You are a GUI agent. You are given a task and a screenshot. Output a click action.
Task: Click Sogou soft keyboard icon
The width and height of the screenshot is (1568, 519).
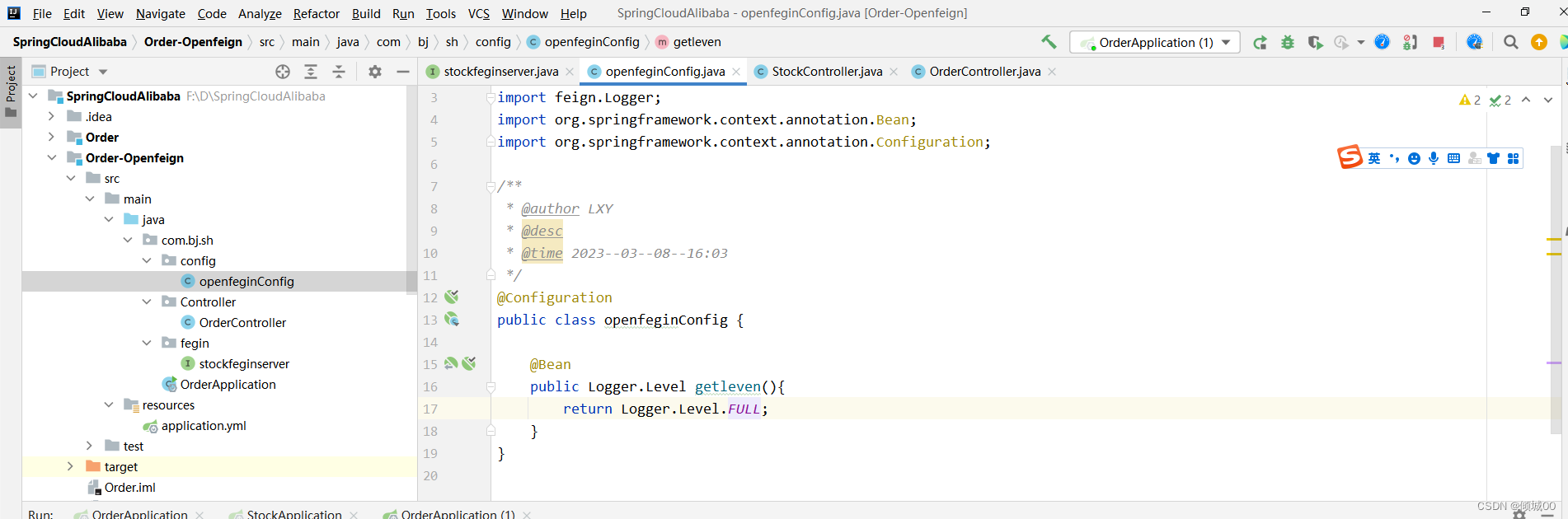click(1453, 158)
